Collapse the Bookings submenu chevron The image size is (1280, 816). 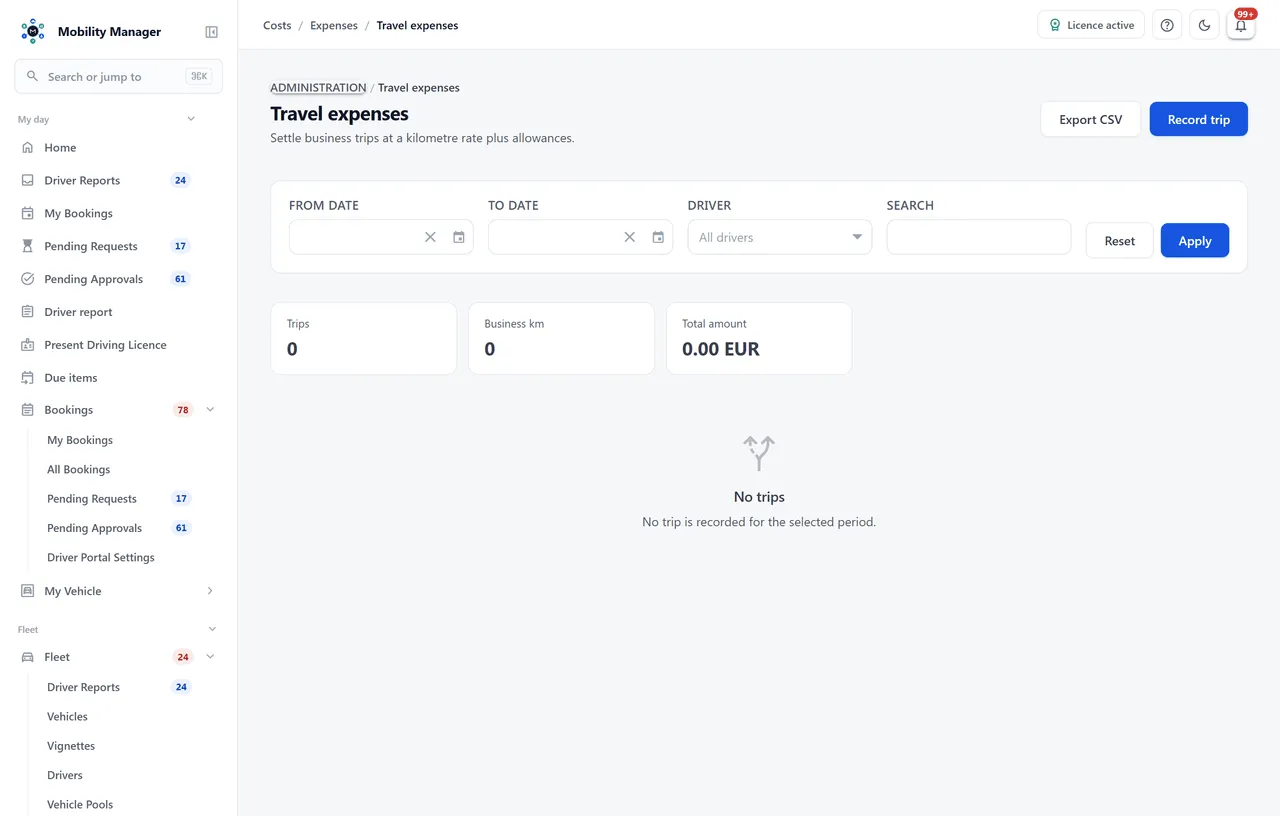click(x=210, y=410)
